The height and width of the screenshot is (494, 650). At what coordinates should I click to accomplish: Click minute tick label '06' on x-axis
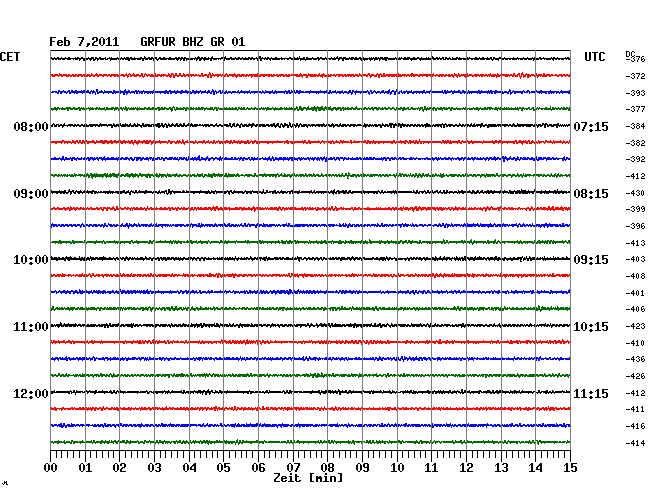coord(258,468)
